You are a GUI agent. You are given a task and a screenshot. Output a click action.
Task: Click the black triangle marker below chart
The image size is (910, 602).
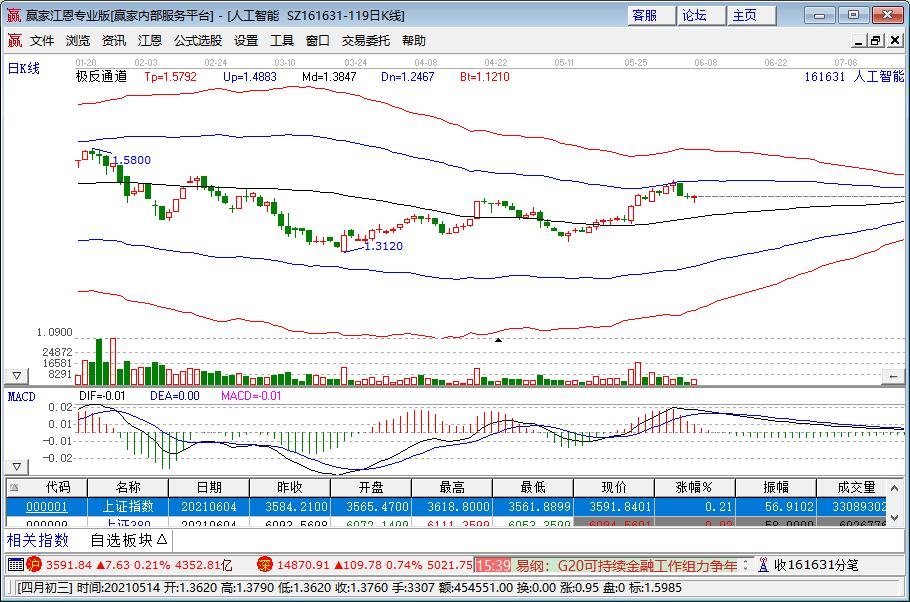(x=498, y=340)
